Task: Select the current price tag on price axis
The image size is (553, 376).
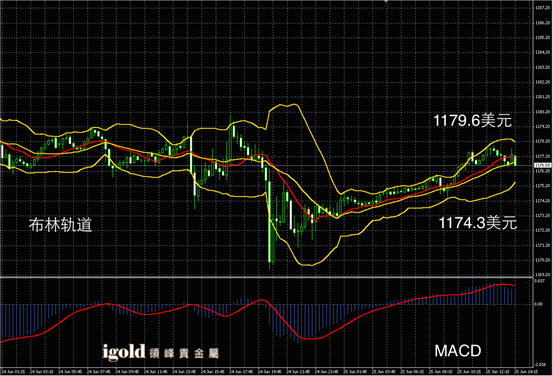Action: pyautogui.click(x=542, y=165)
